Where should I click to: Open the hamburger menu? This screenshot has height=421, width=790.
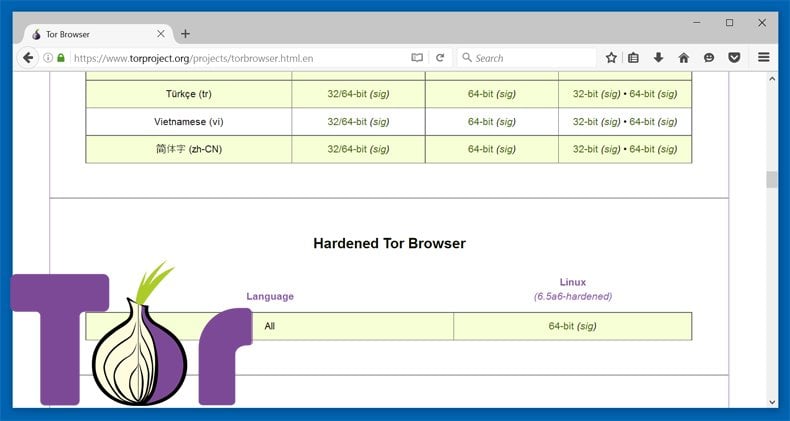(x=764, y=57)
